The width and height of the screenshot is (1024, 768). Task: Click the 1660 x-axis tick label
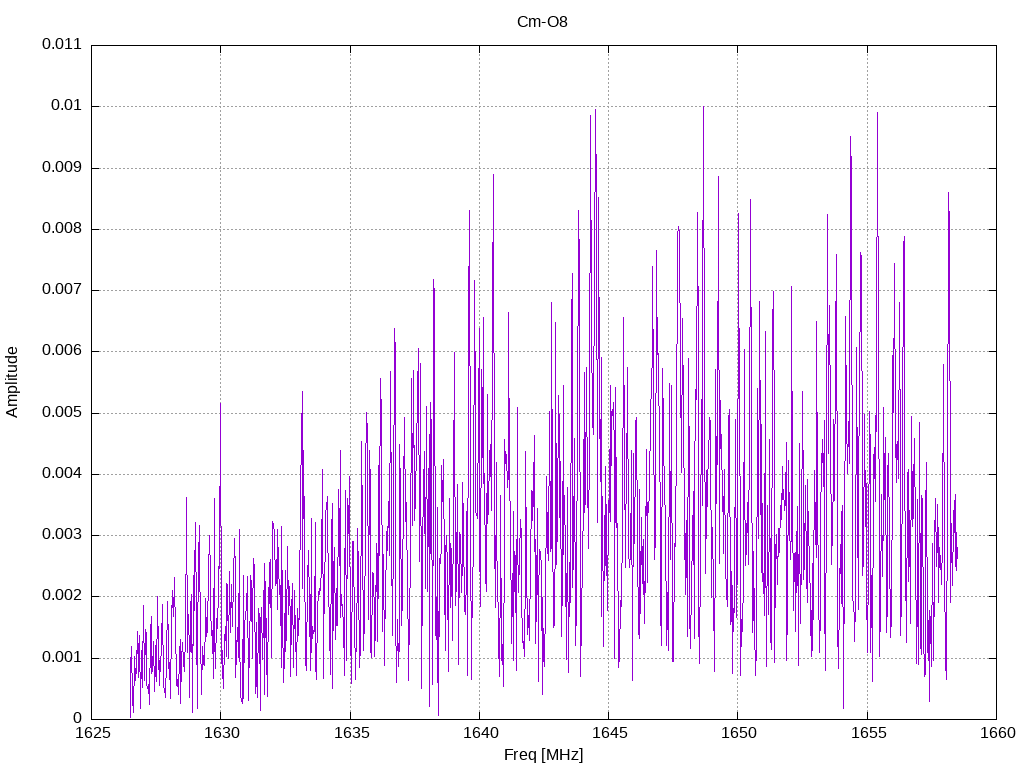pos(998,733)
